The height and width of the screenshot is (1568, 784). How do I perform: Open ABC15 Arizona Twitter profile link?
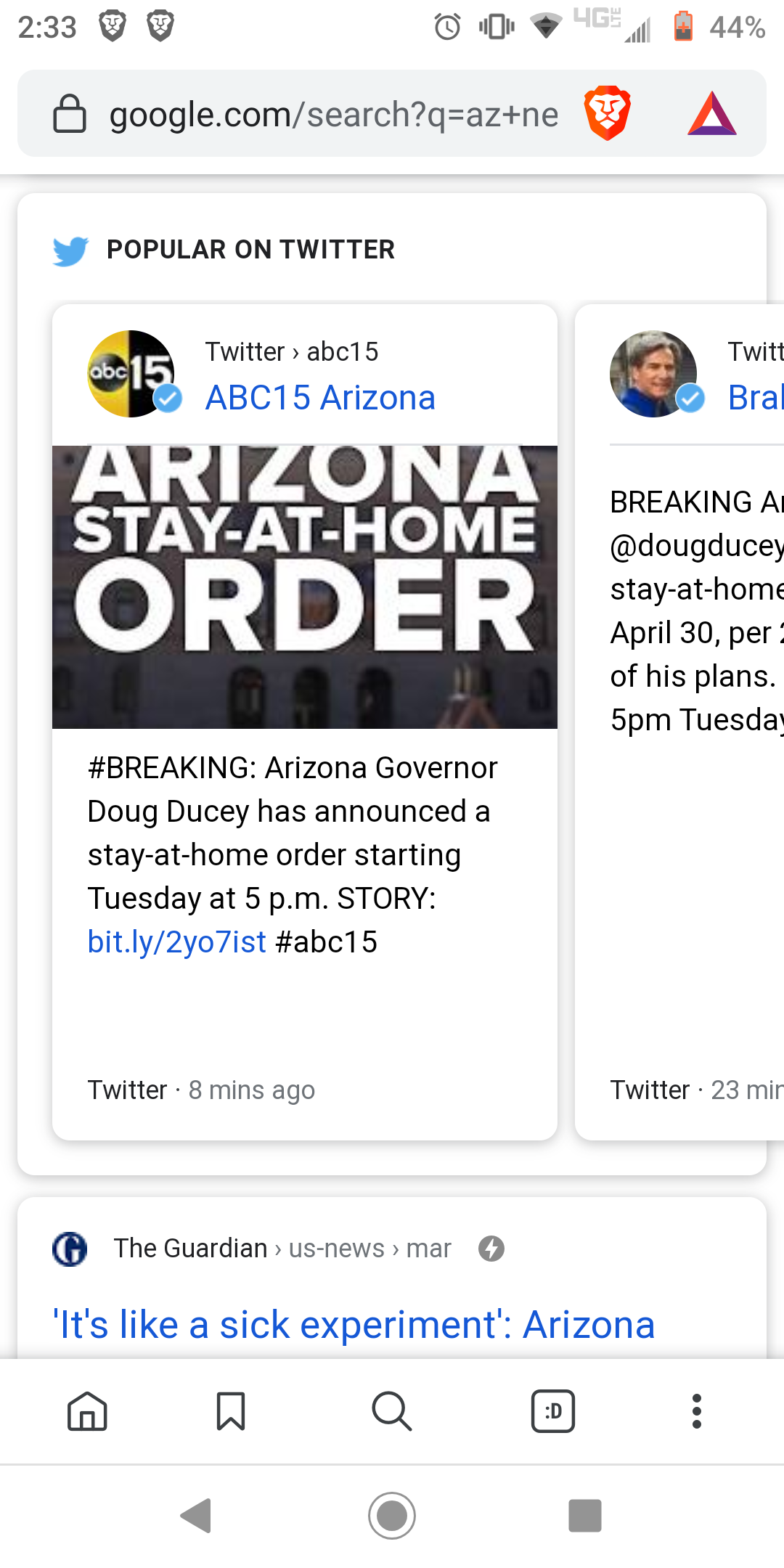[320, 398]
